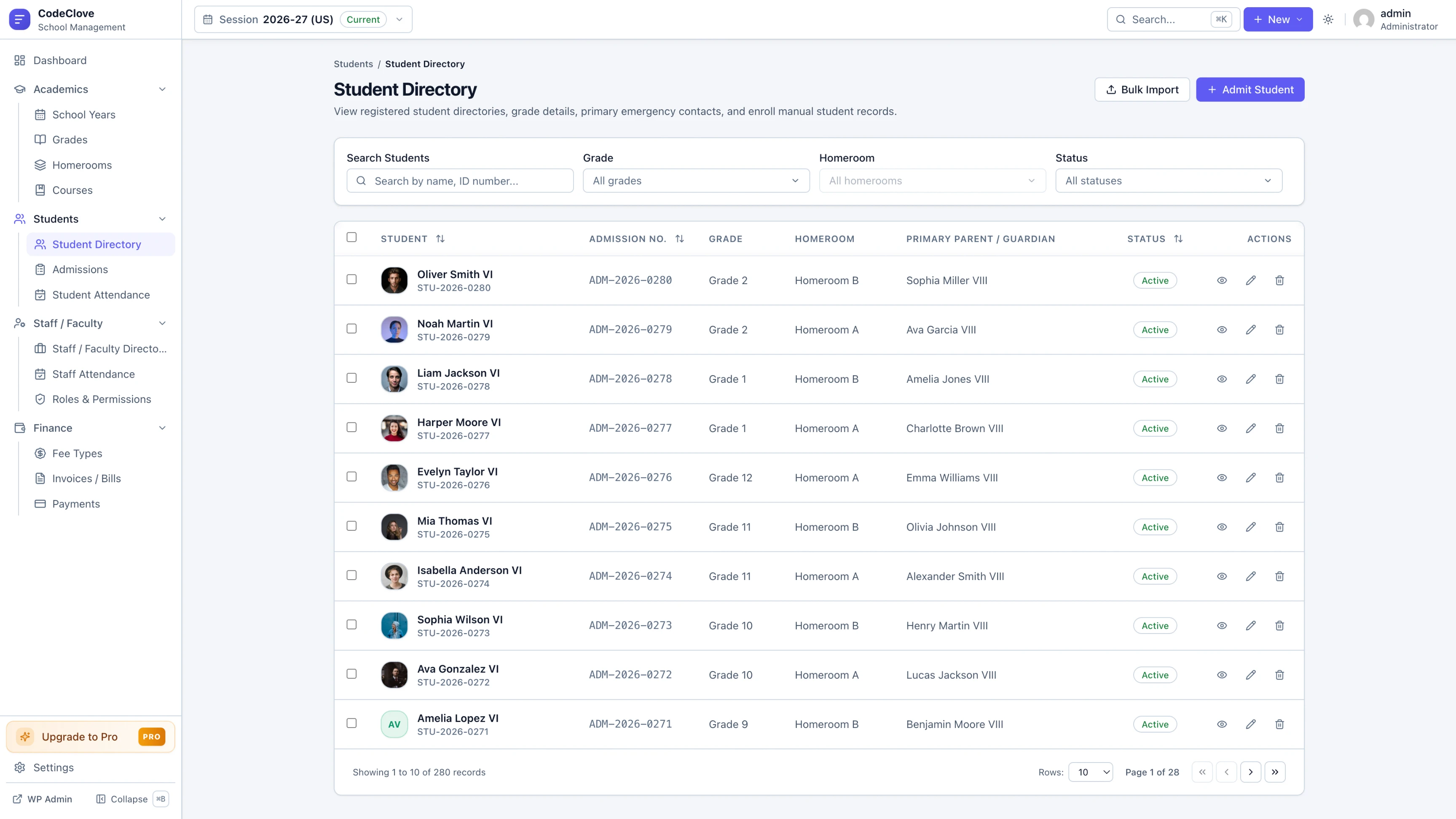Edit Oliver Smith VI's record with pencil icon

coord(1251,280)
